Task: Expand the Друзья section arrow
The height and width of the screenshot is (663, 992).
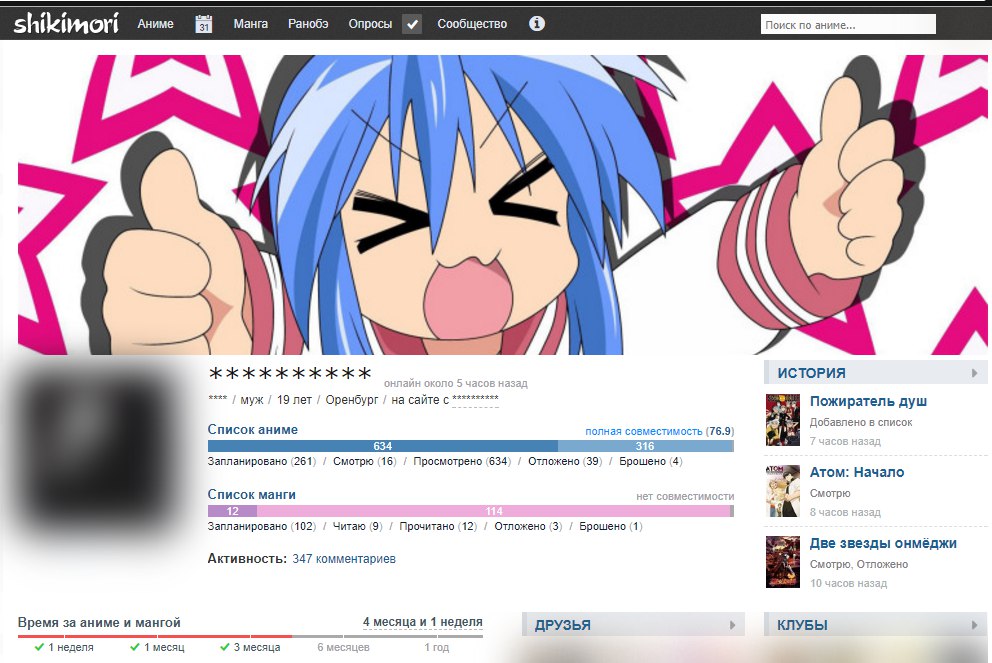Action: click(x=733, y=625)
